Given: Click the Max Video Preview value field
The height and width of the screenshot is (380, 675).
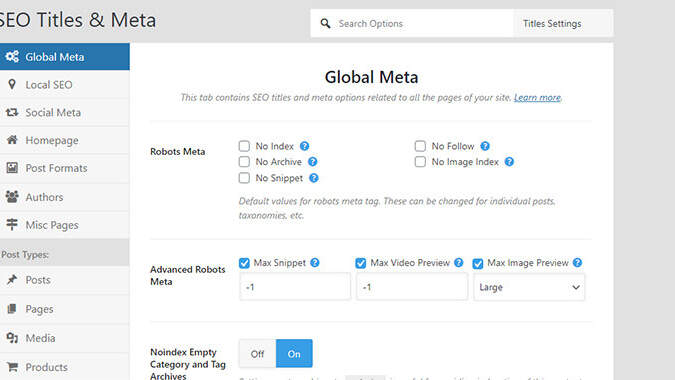Looking at the screenshot, I should (x=412, y=287).
